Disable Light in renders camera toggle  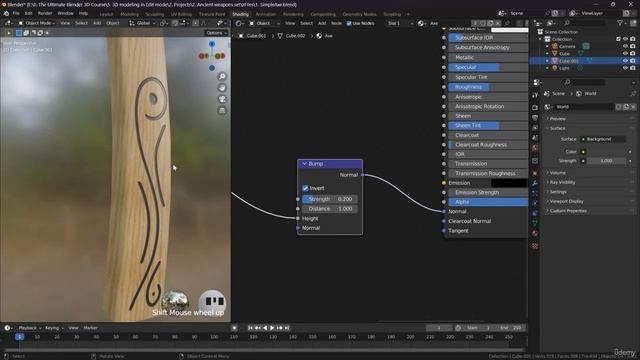tap(633, 68)
